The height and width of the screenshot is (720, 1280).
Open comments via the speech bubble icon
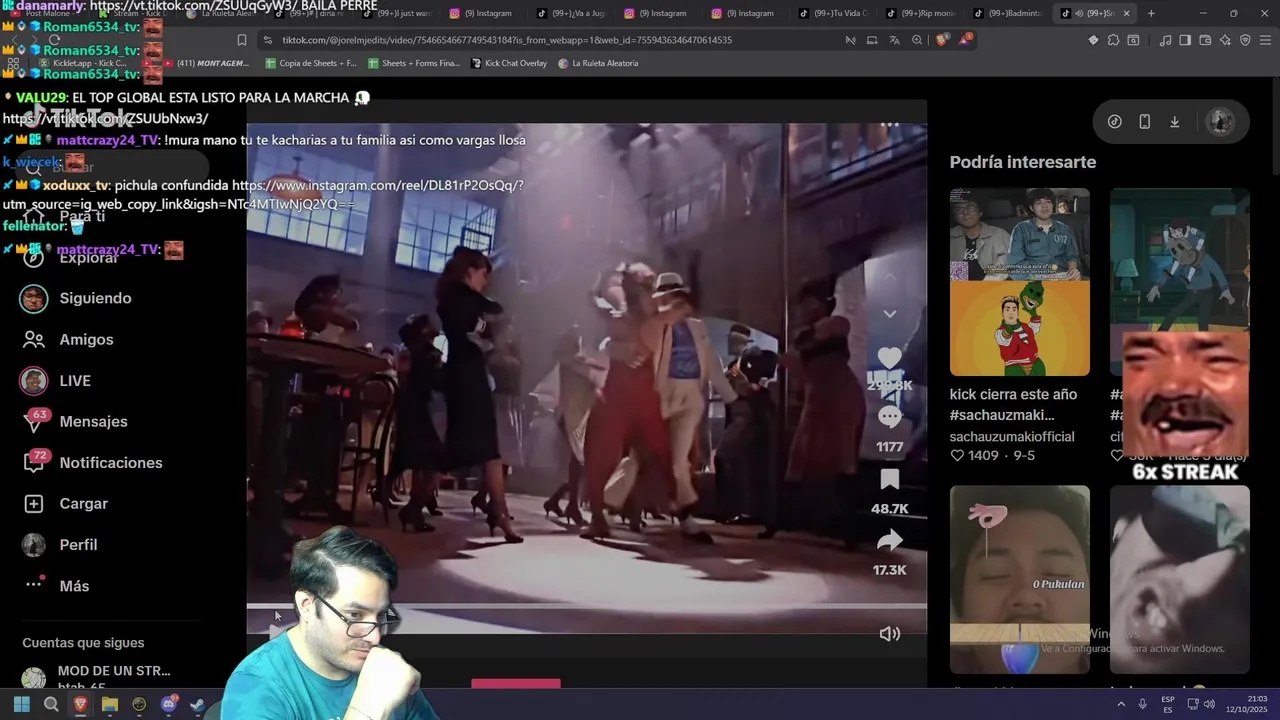pyautogui.click(x=889, y=417)
